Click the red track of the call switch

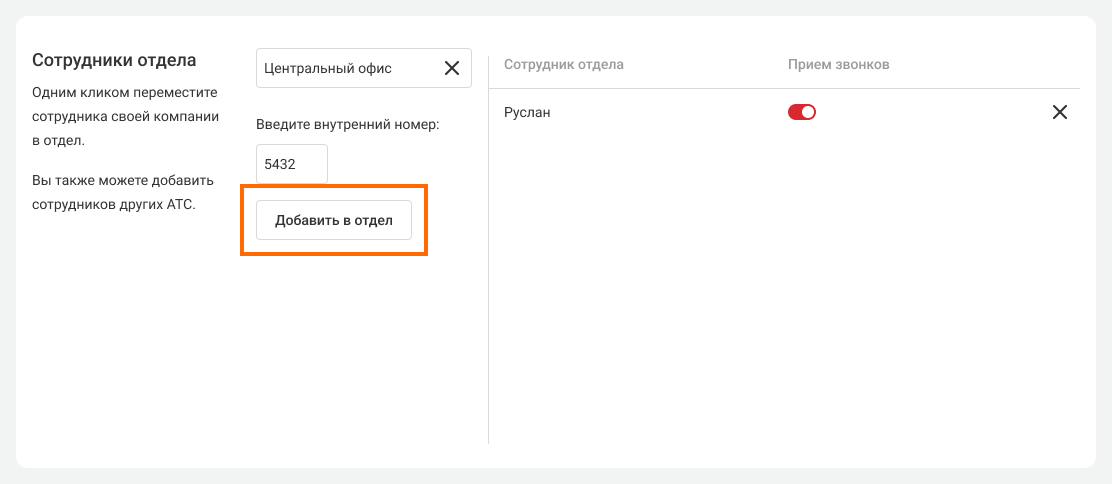795,112
